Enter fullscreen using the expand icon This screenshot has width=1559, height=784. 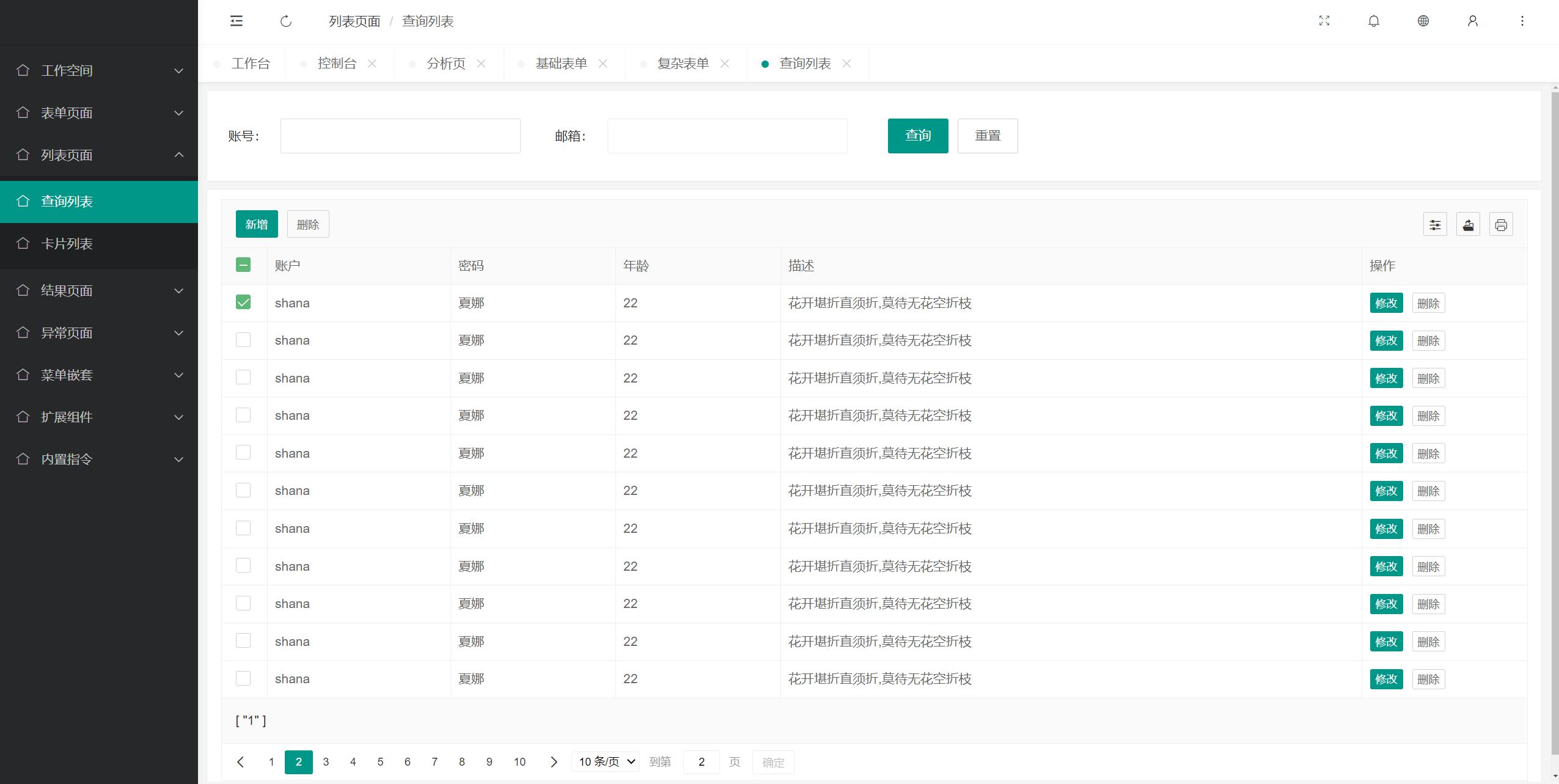(1324, 21)
